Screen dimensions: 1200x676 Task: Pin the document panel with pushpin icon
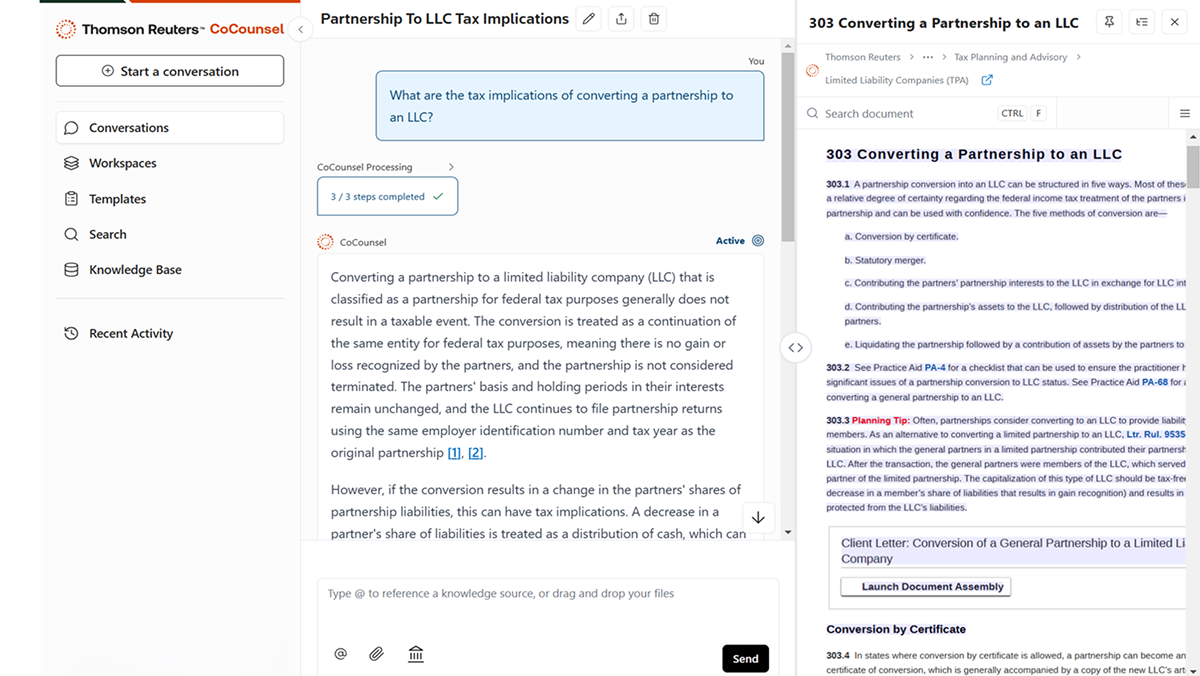point(1110,22)
